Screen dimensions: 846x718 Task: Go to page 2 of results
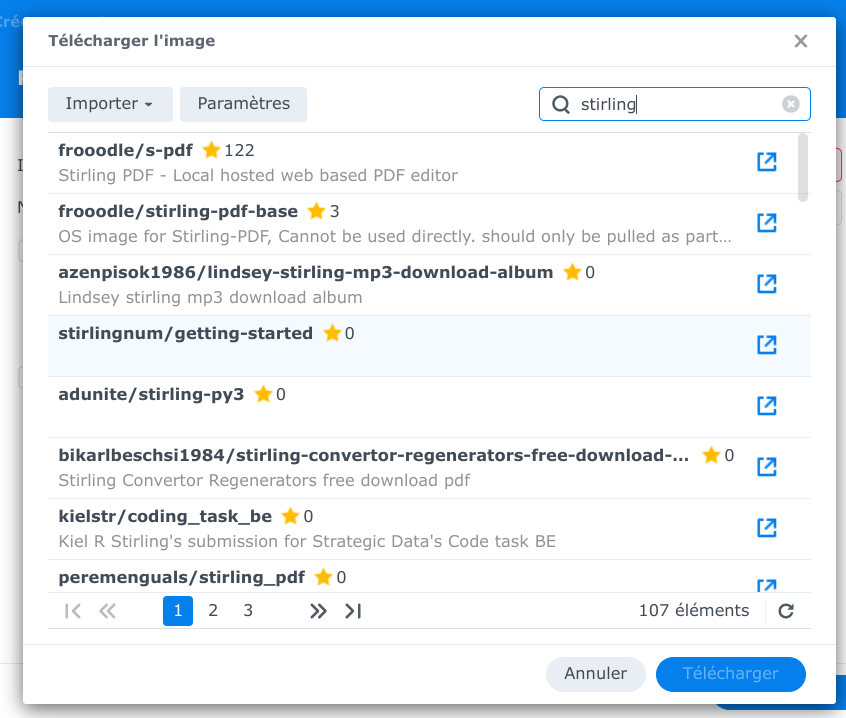(x=213, y=611)
